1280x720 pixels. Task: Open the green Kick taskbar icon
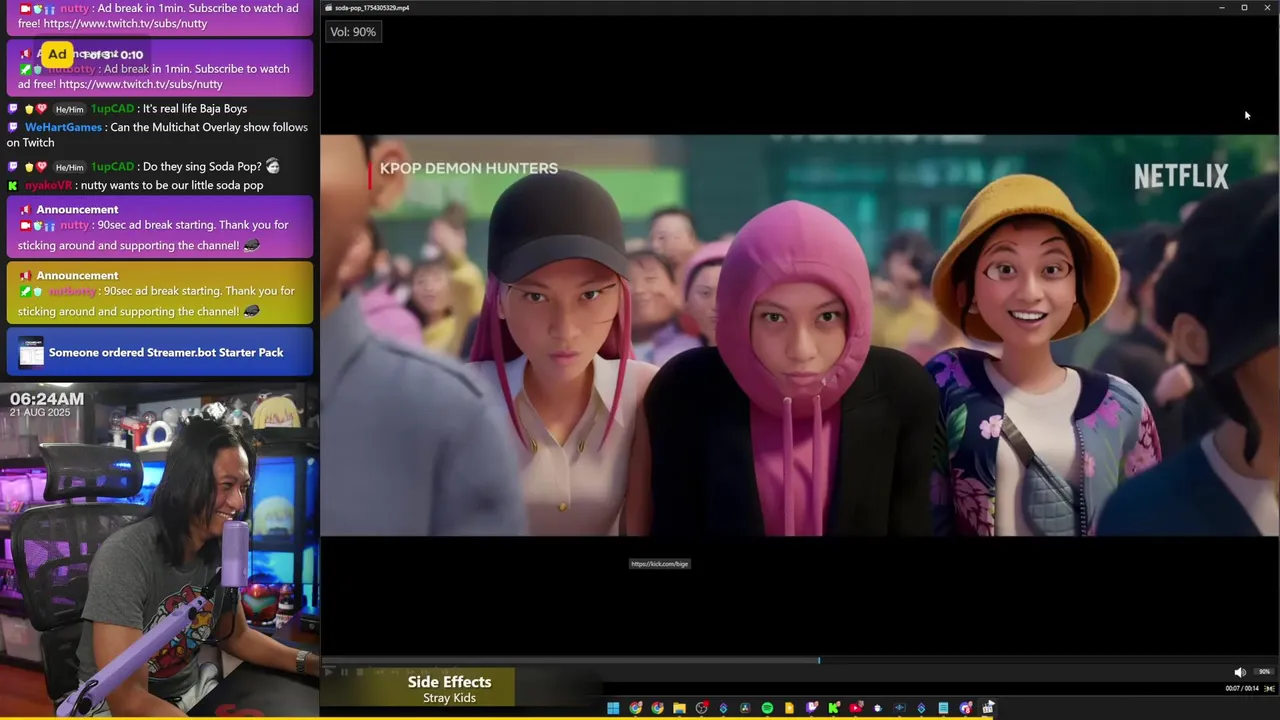(833, 708)
